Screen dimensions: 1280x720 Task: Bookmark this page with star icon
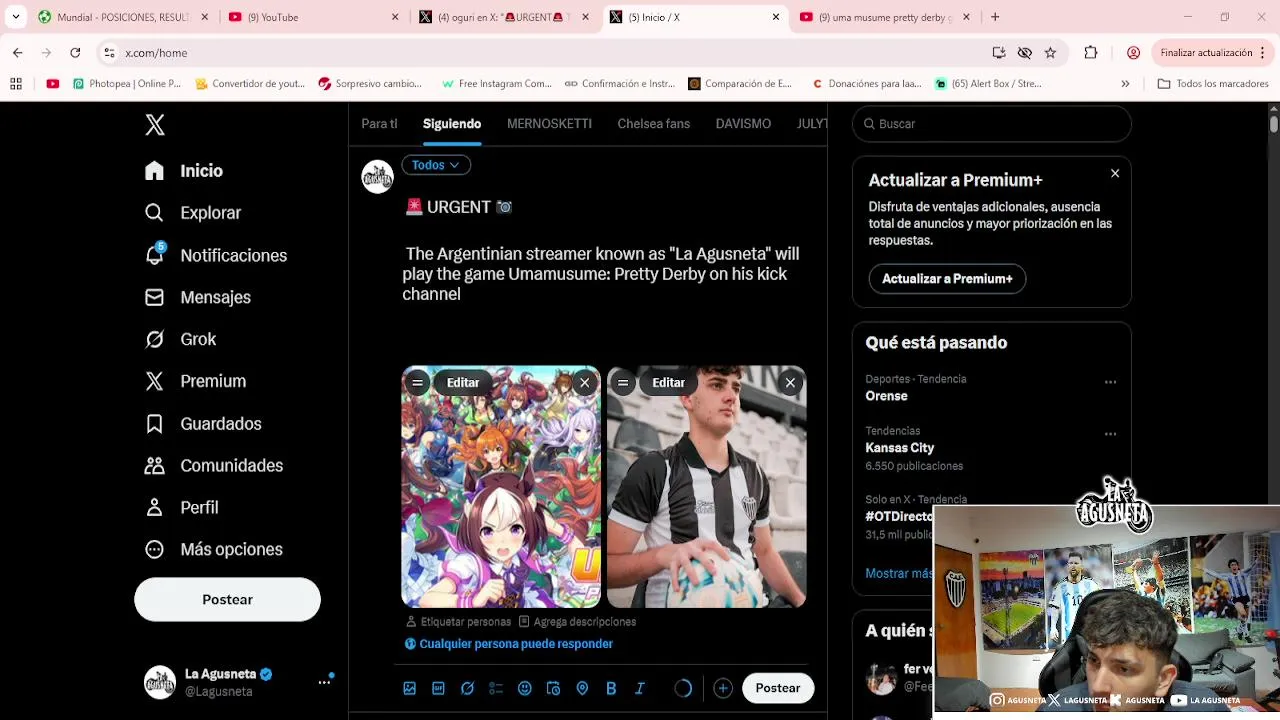(x=1050, y=53)
